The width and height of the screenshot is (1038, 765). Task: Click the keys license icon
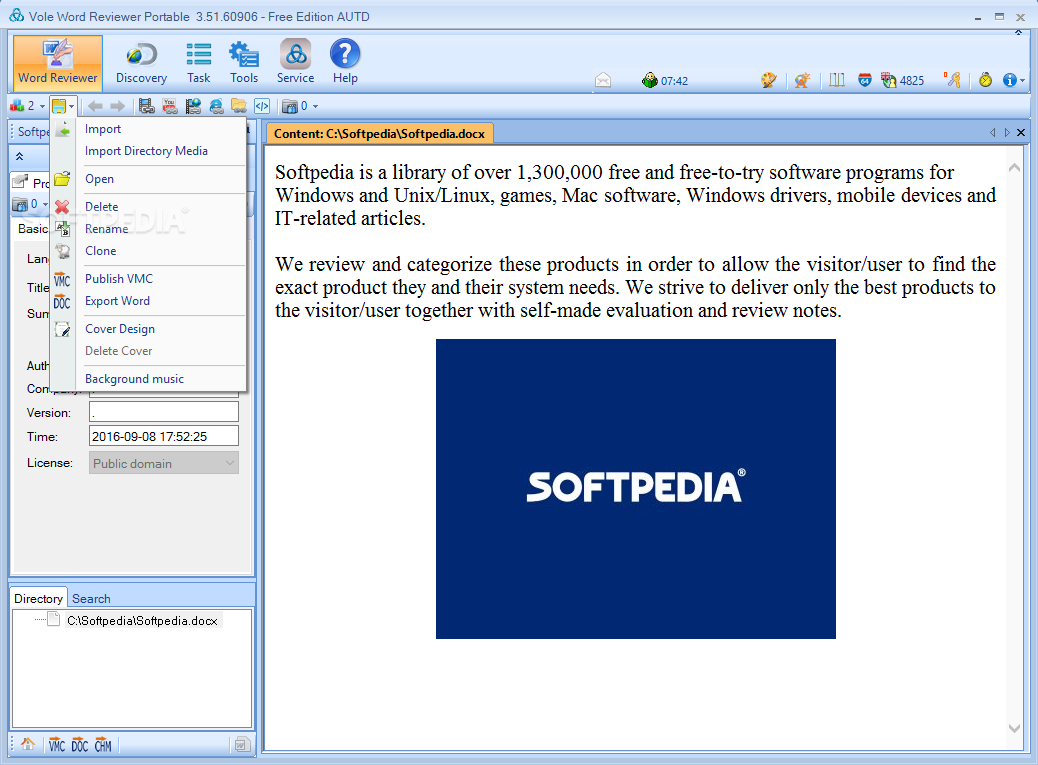tap(953, 80)
